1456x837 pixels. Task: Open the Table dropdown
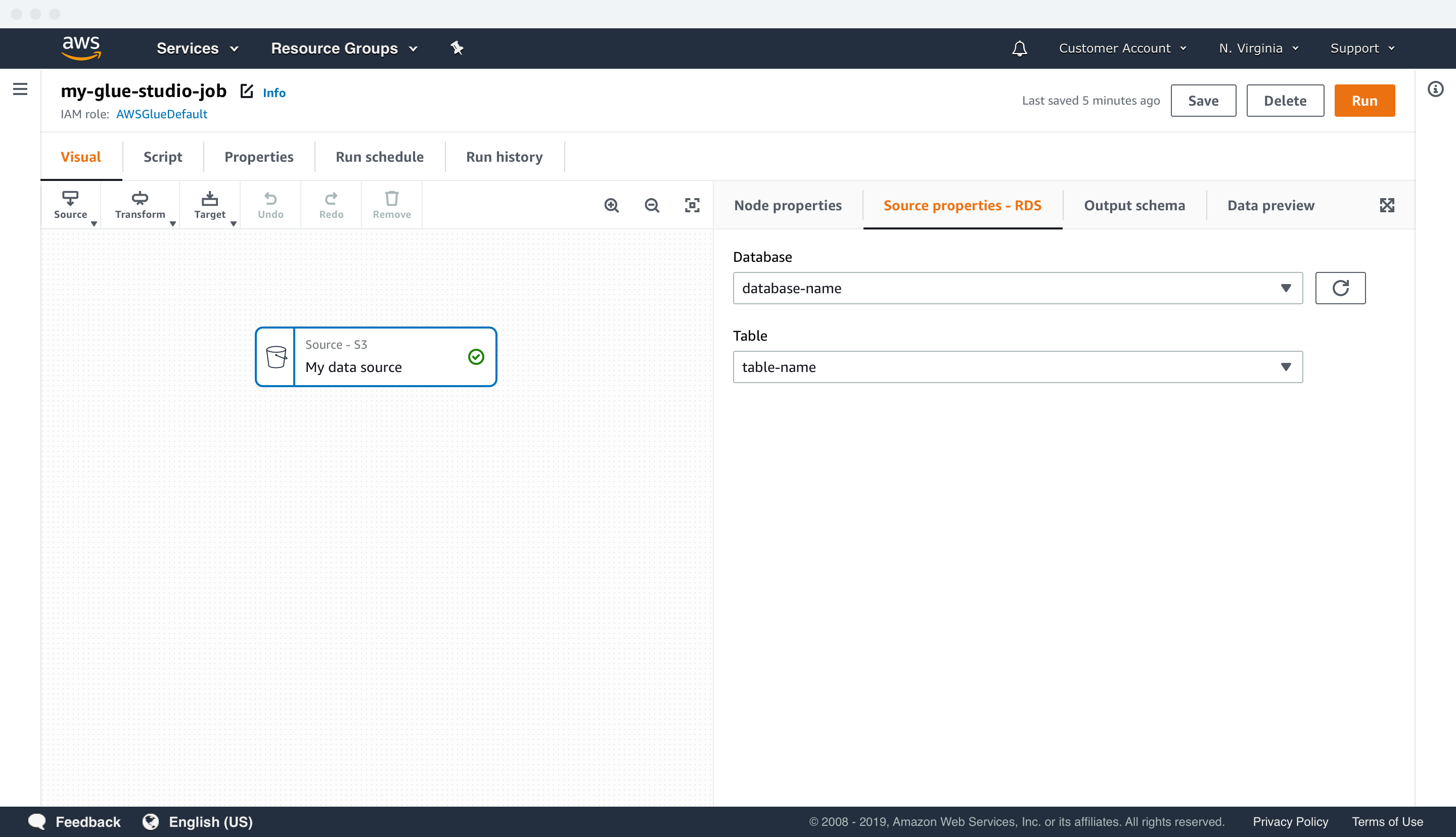tap(1017, 367)
